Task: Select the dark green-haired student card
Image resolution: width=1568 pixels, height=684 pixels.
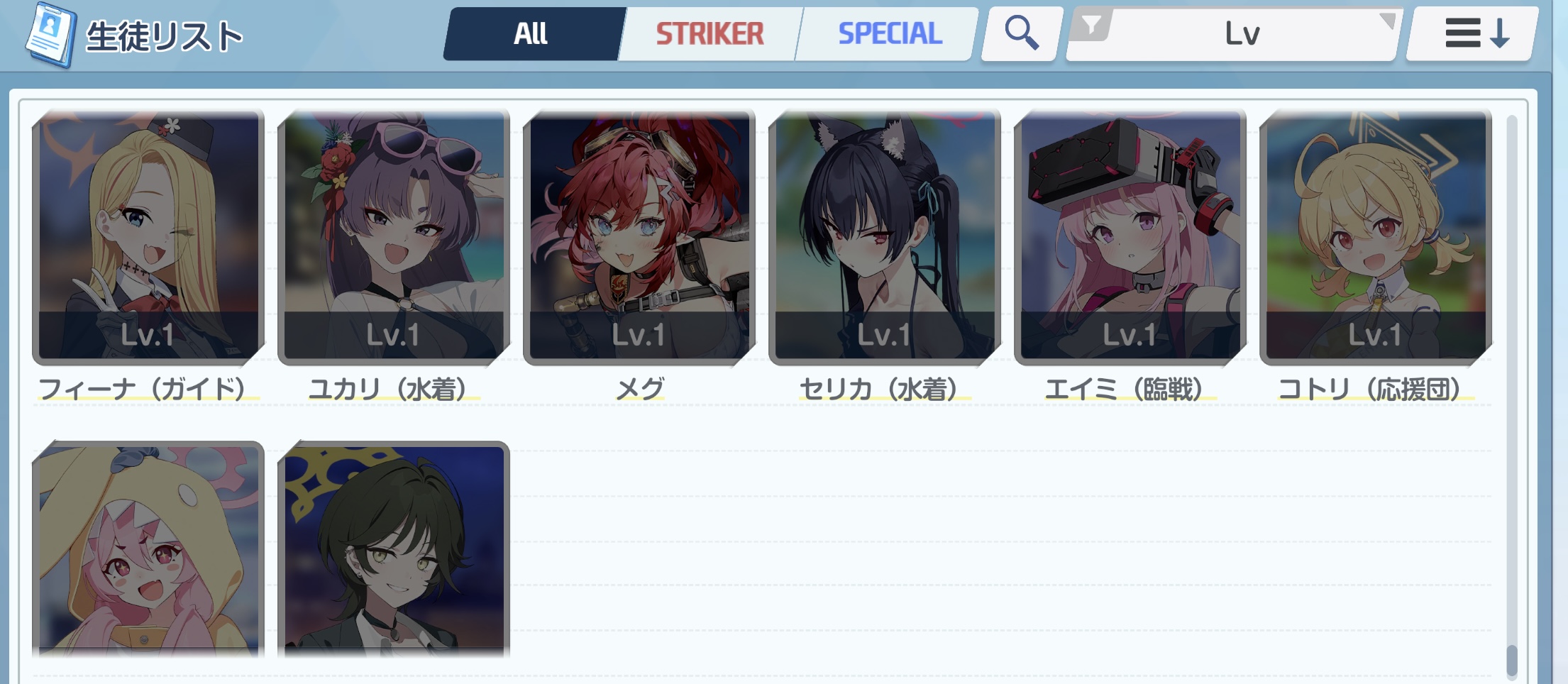Action: 394,549
